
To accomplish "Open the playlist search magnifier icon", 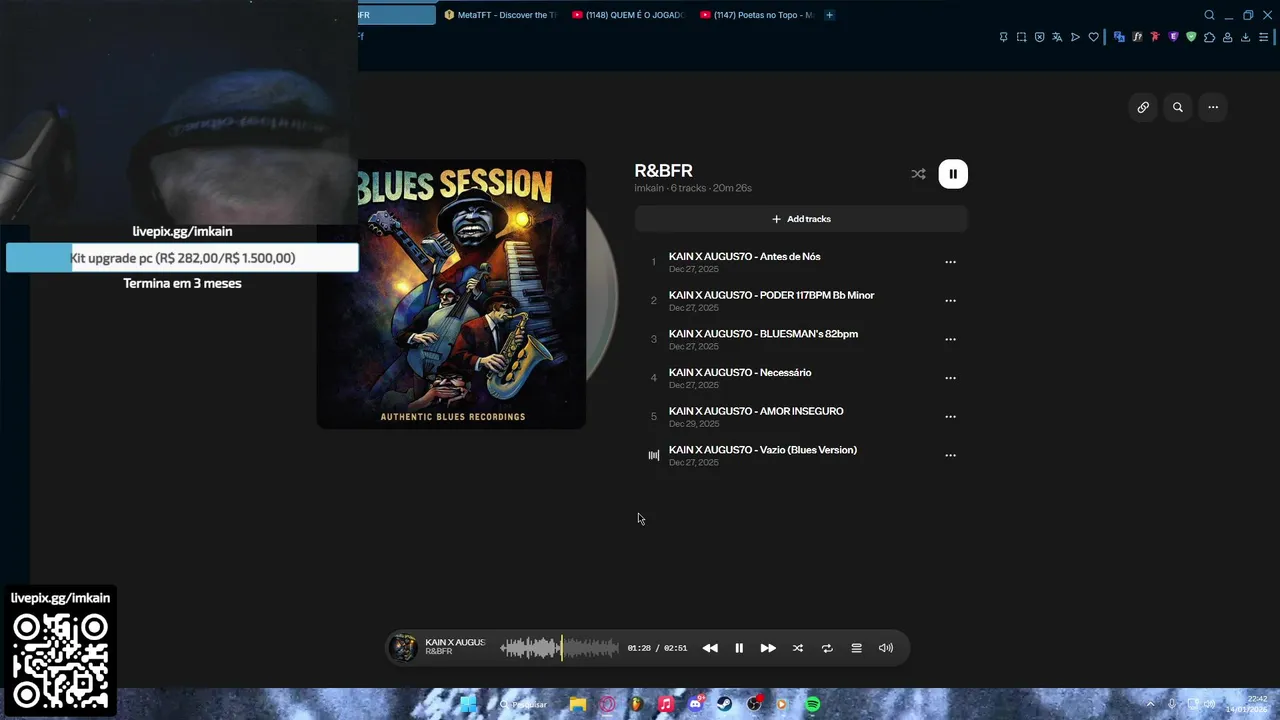I will pyautogui.click(x=1178, y=107).
